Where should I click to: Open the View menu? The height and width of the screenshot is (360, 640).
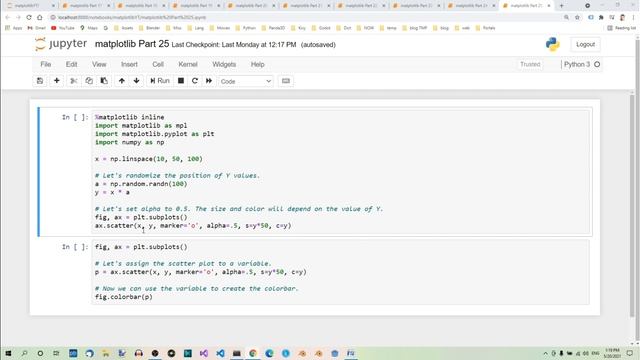(99, 64)
